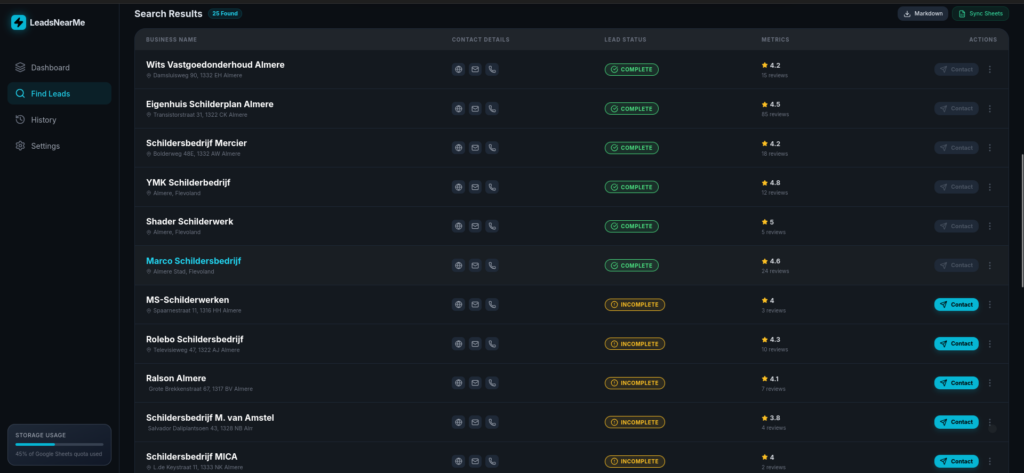Open more actions for Schildersbedrijf M. van Amstel

tap(989, 422)
